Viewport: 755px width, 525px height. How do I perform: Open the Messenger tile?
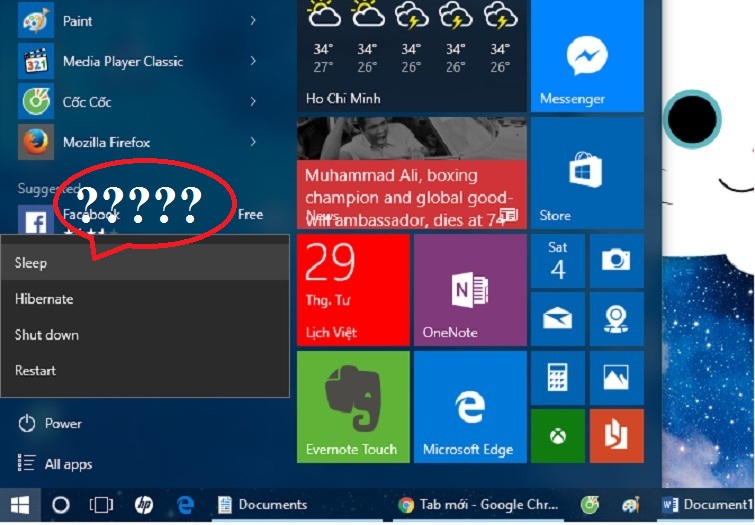[586, 56]
